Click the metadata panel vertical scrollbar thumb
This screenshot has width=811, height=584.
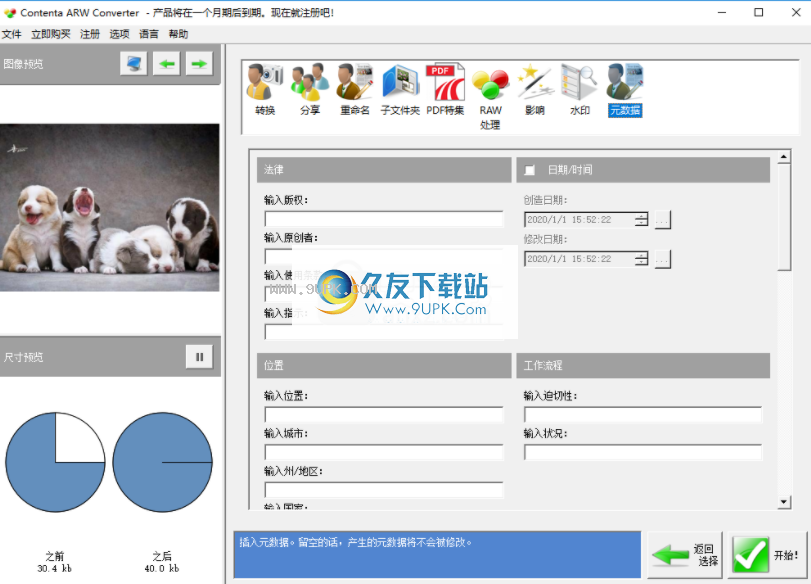coord(784,217)
